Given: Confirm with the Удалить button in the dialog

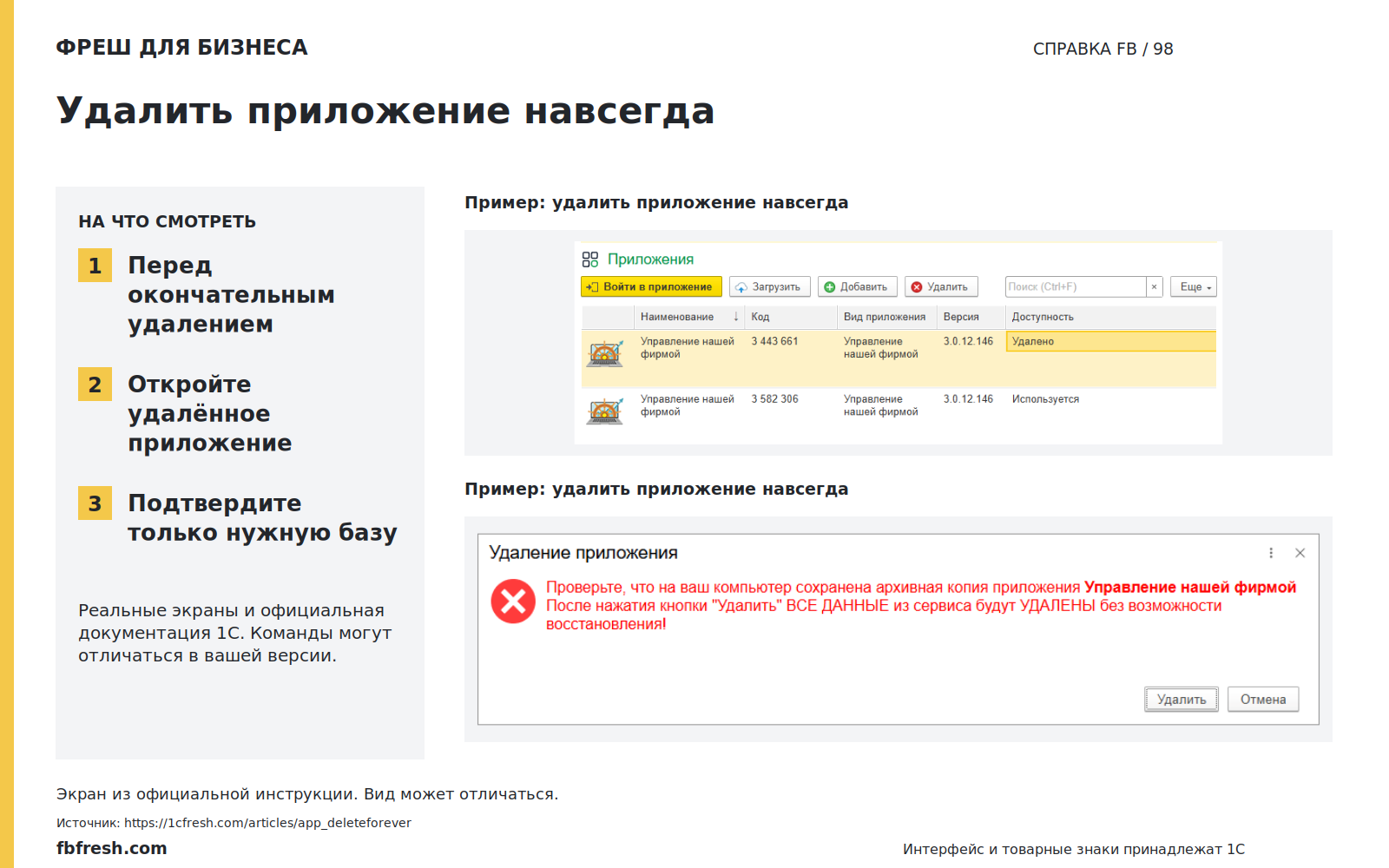Looking at the screenshot, I should (x=1182, y=700).
